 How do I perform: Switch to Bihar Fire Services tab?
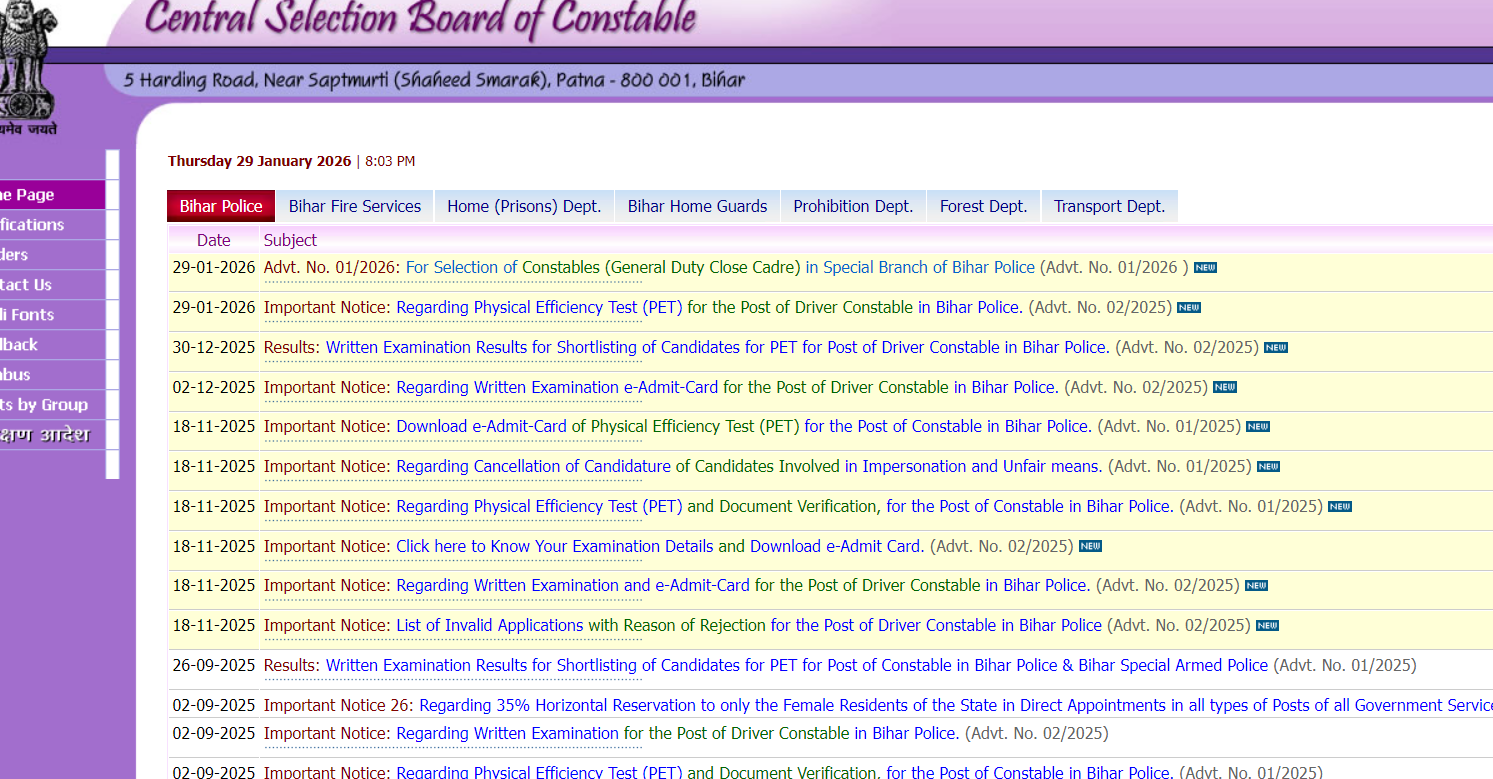point(354,206)
